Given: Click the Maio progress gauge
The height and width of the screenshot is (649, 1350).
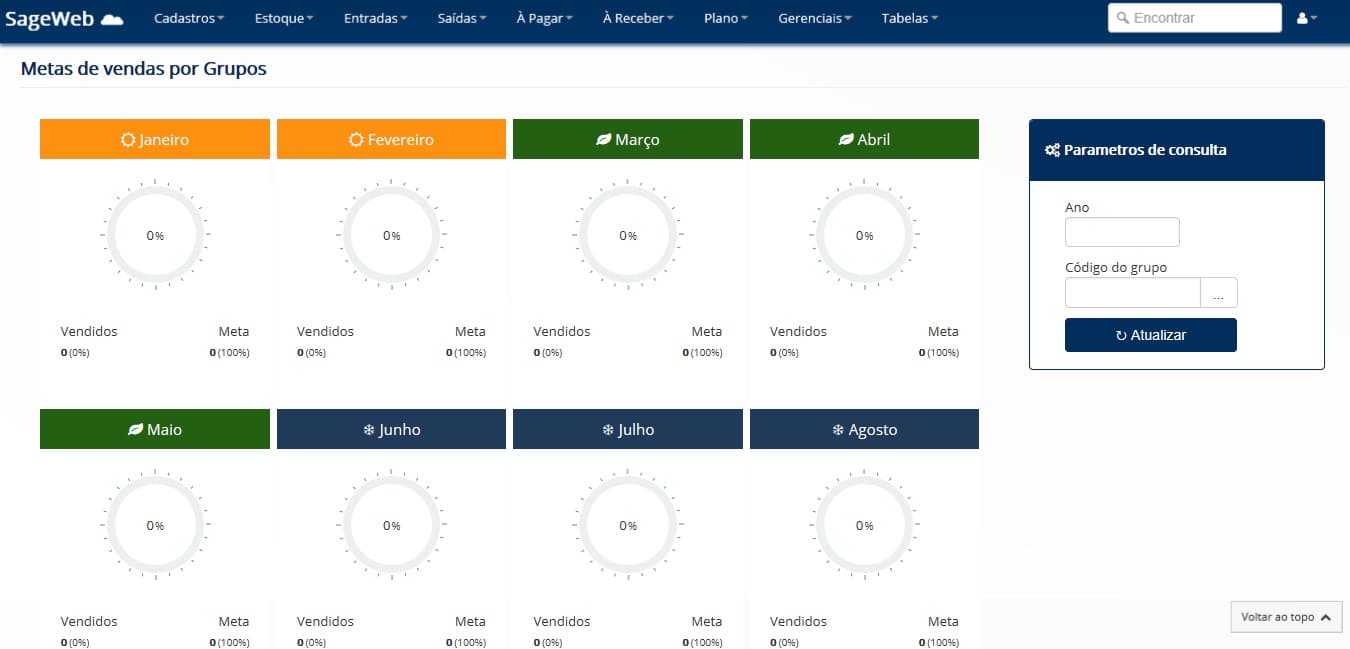Looking at the screenshot, I should (155, 526).
